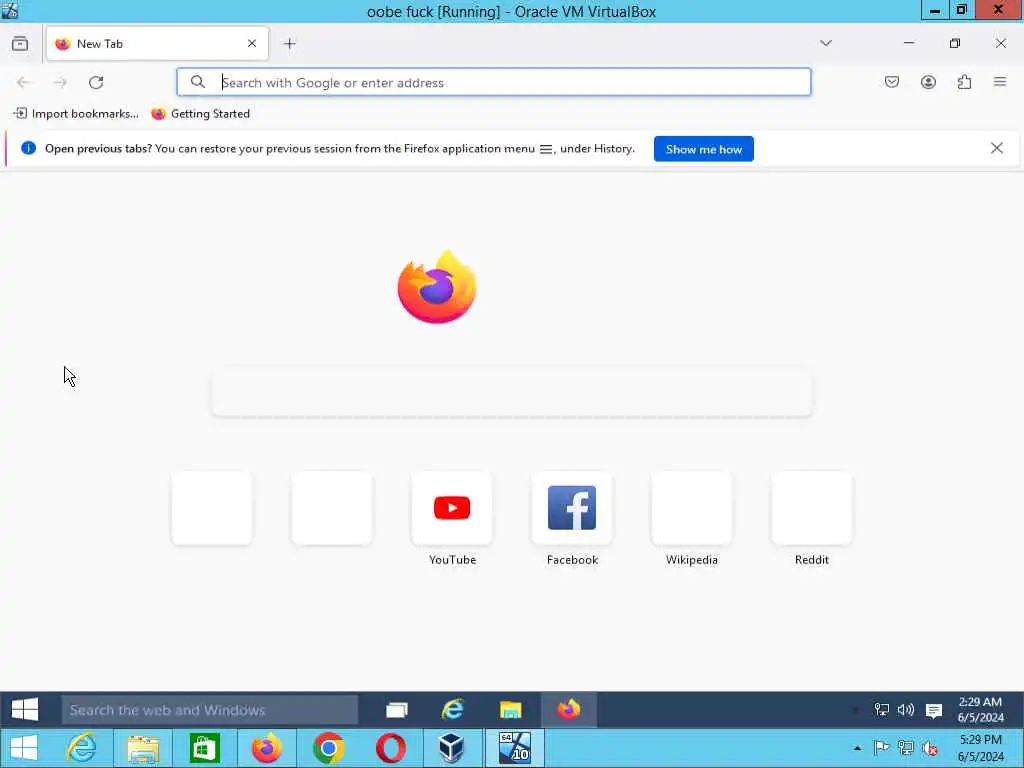Go back one page
Image resolution: width=1024 pixels, height=768 pixels.
[x=24, y=82]
